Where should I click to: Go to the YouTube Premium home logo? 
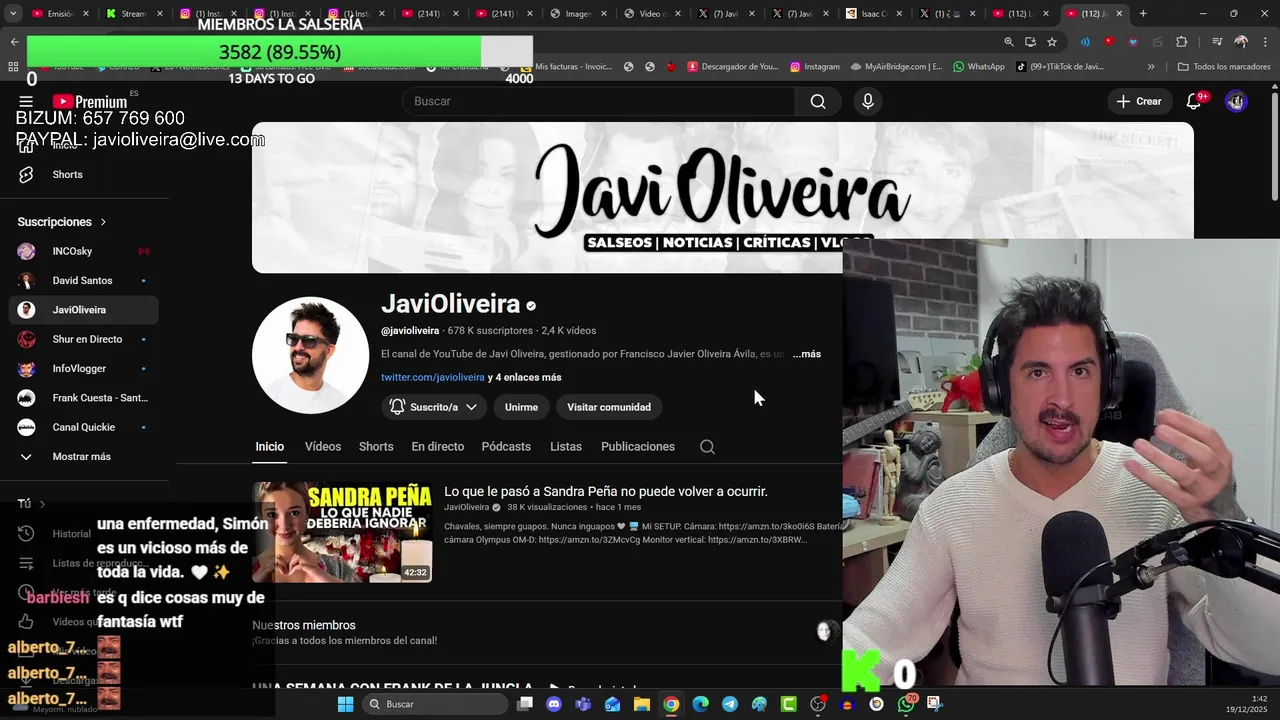click(90, 102)
